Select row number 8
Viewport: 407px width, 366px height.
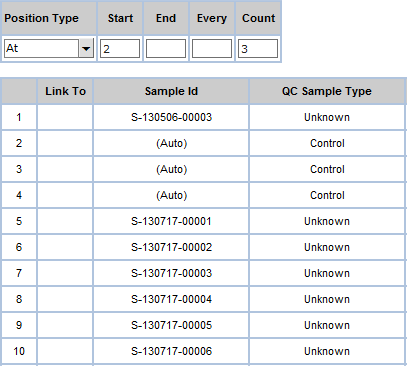(19, 299)
